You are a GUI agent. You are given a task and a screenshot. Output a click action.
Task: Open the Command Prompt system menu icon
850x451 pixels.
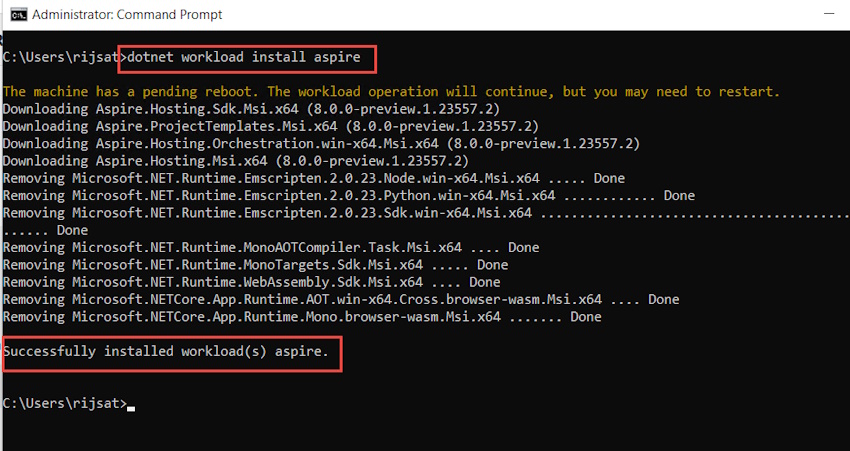pyautogui.click(x=18, y=15)
